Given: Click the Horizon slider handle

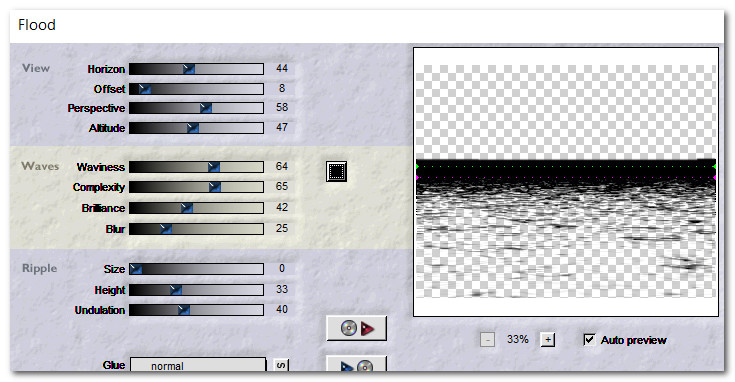Looking at the screenshot, I should pos(189,69).
